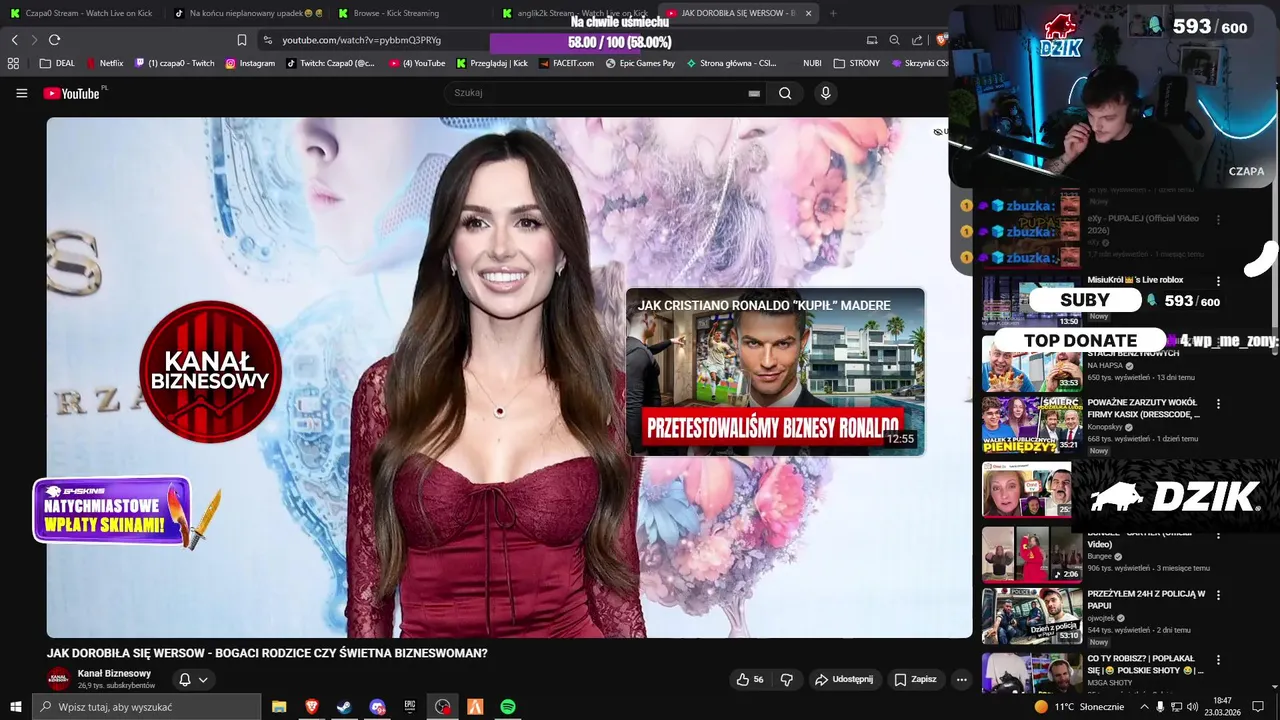Save video with Zapisz button
The height and width of the screenshot is (720, 1280).
915,679
